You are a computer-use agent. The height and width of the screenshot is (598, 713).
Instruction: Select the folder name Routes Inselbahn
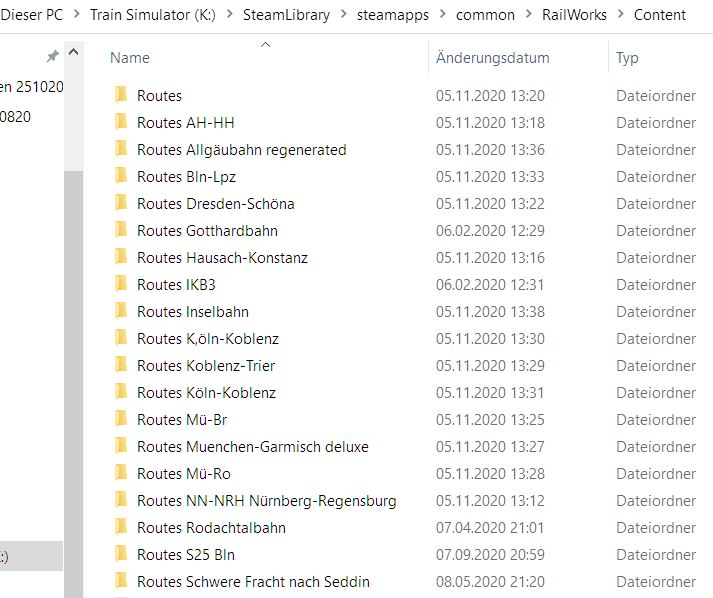pos(193,312)
